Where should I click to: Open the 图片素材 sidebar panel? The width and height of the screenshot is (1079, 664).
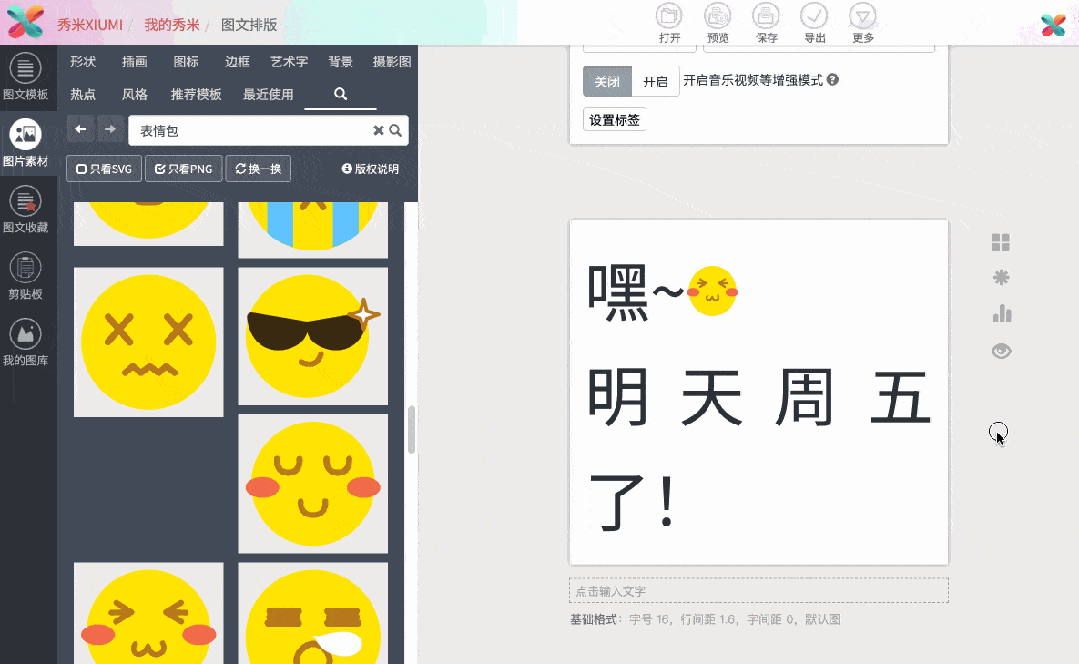point(25,143)
